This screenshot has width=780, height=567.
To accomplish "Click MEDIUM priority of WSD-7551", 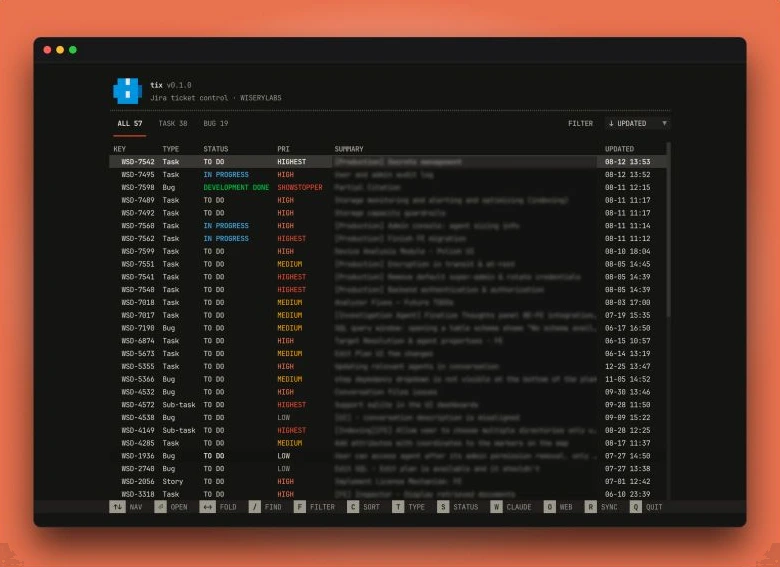I will [290, 264].
